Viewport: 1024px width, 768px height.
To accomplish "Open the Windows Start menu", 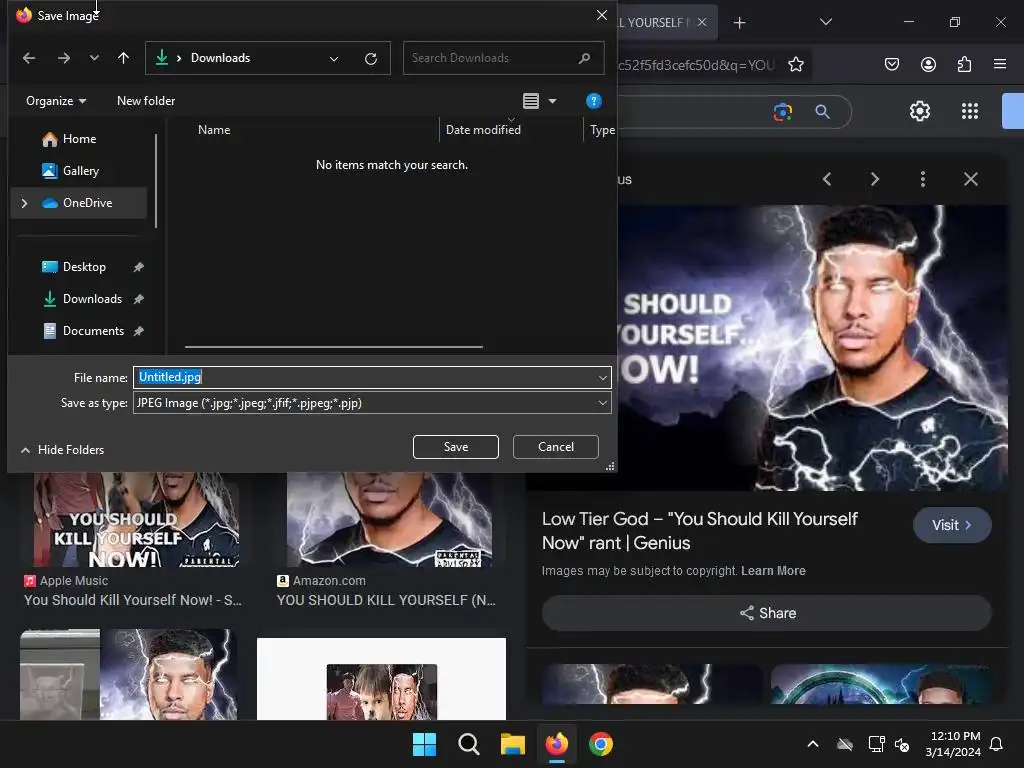I will tap(424, 744).
